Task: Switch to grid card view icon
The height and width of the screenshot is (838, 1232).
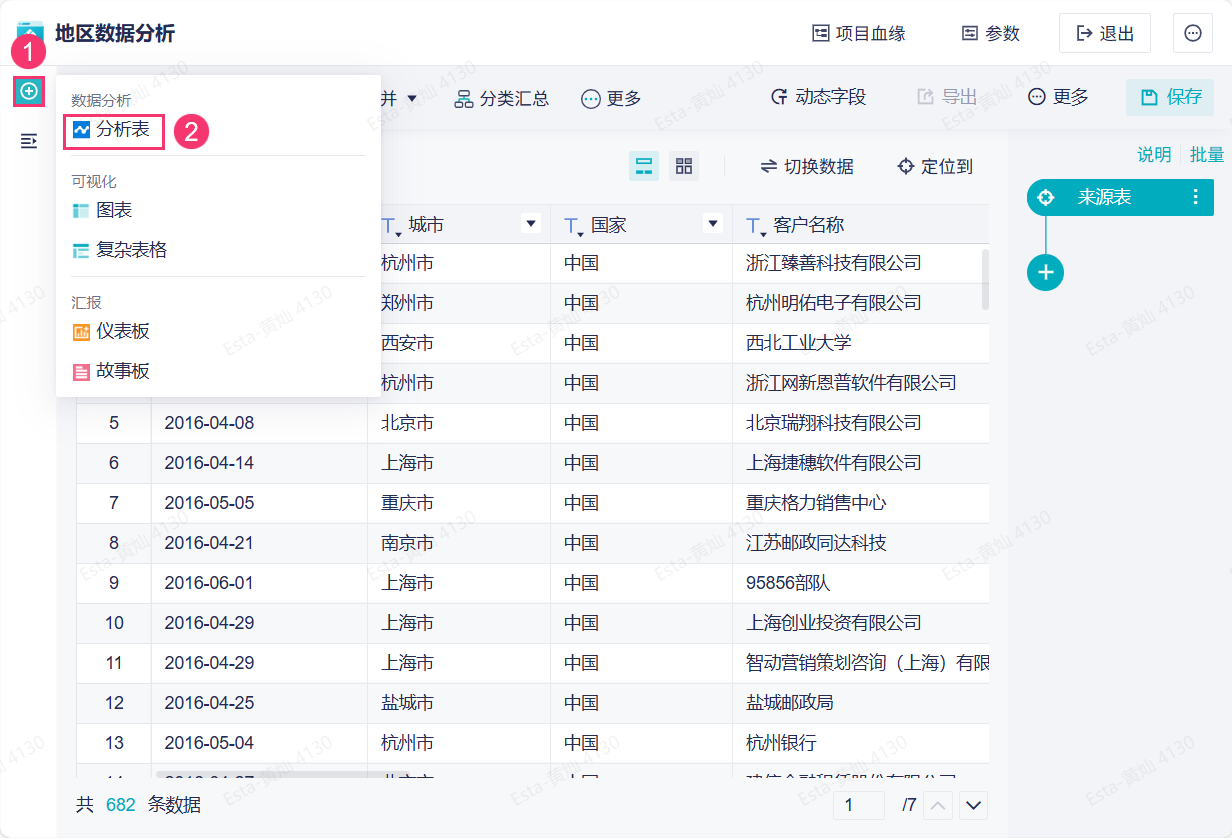Action: [684, 166]
